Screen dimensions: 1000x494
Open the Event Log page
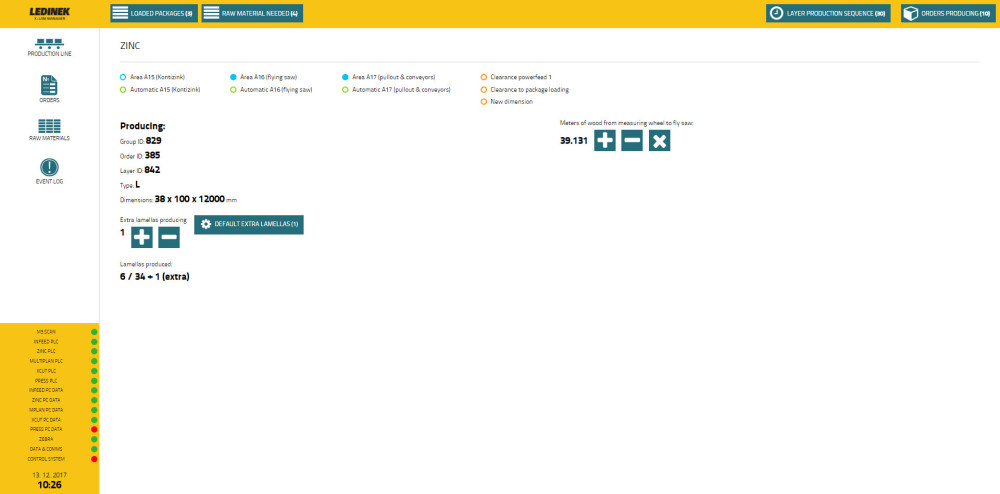coord(49,171)
